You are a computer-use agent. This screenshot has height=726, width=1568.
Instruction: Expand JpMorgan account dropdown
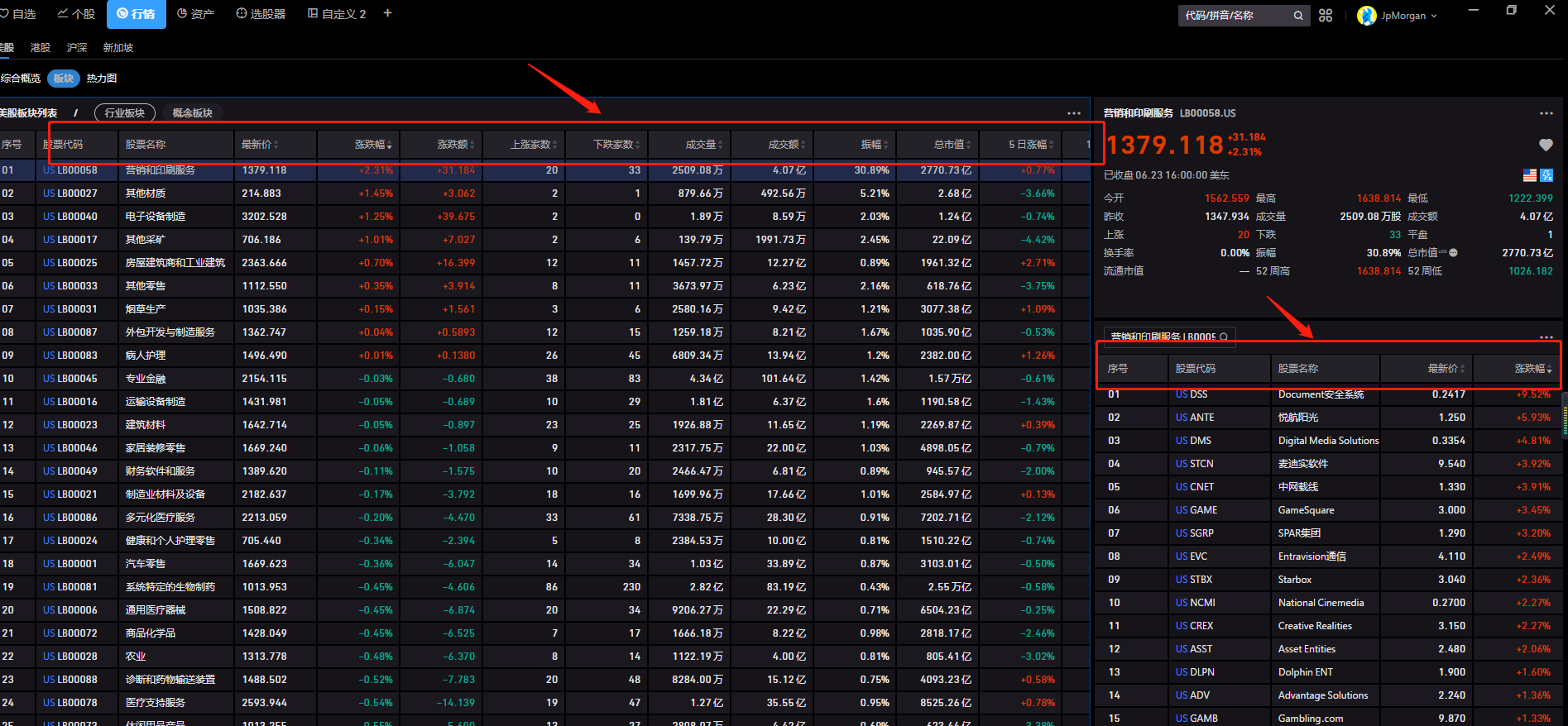point(1398,16)
